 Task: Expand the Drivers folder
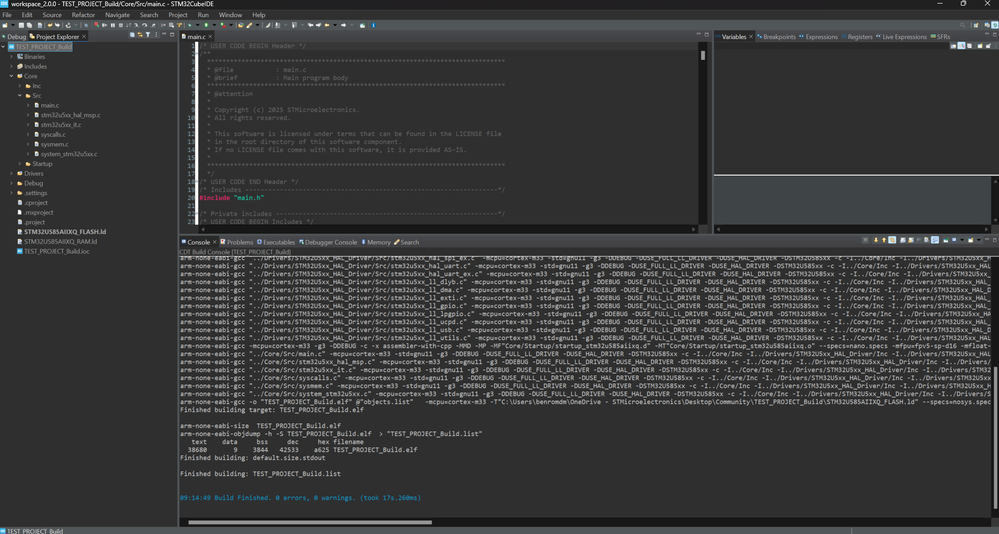pos(12,173)
